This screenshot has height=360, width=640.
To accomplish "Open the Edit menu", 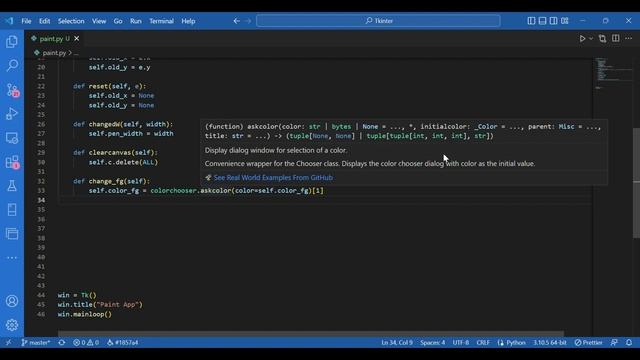I will tap(44, 21).
